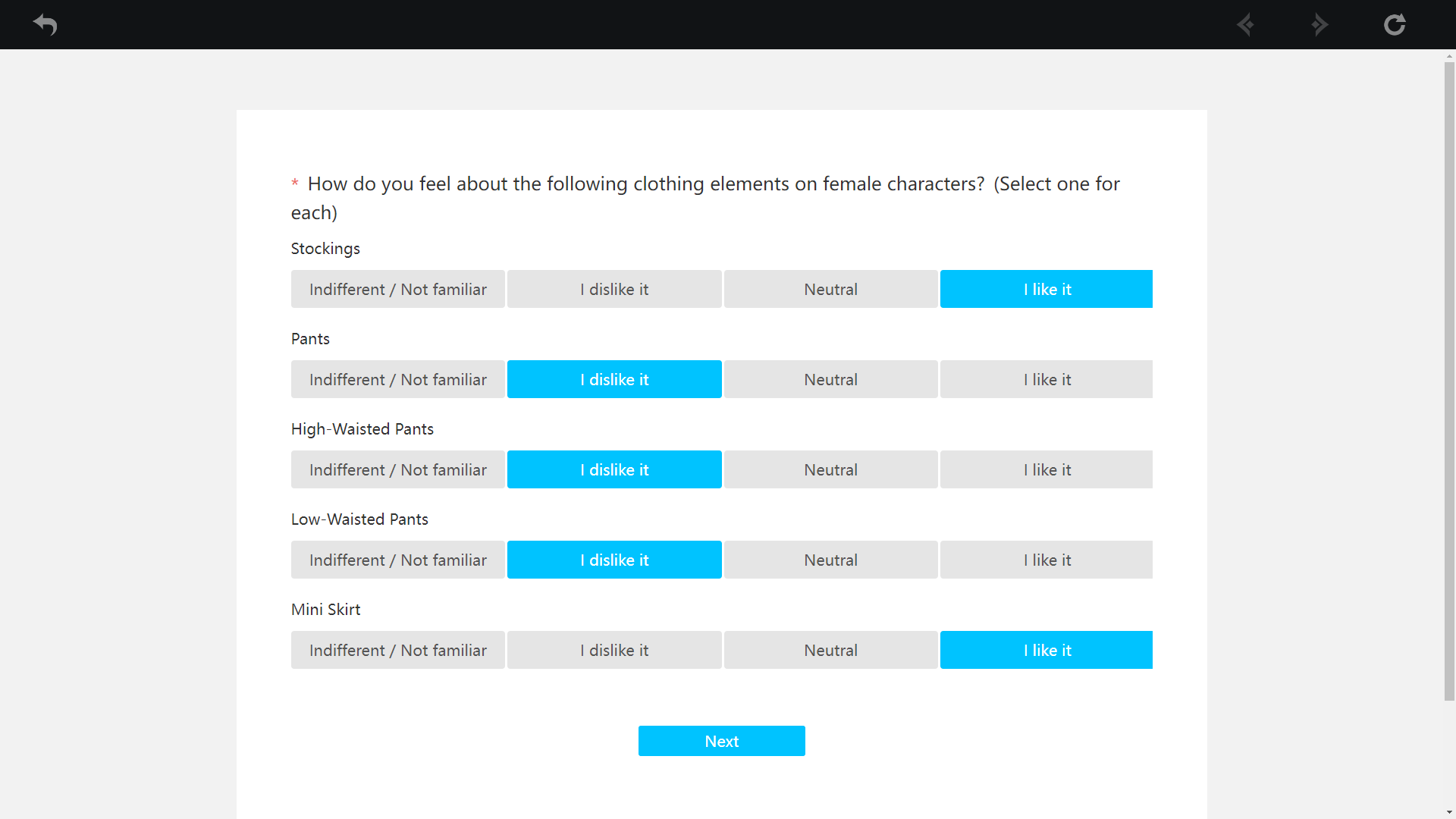Pick Neutral for Pants
Viewport: 1456px width, 819px height.
pyautogui.click(x=831, y=379)
